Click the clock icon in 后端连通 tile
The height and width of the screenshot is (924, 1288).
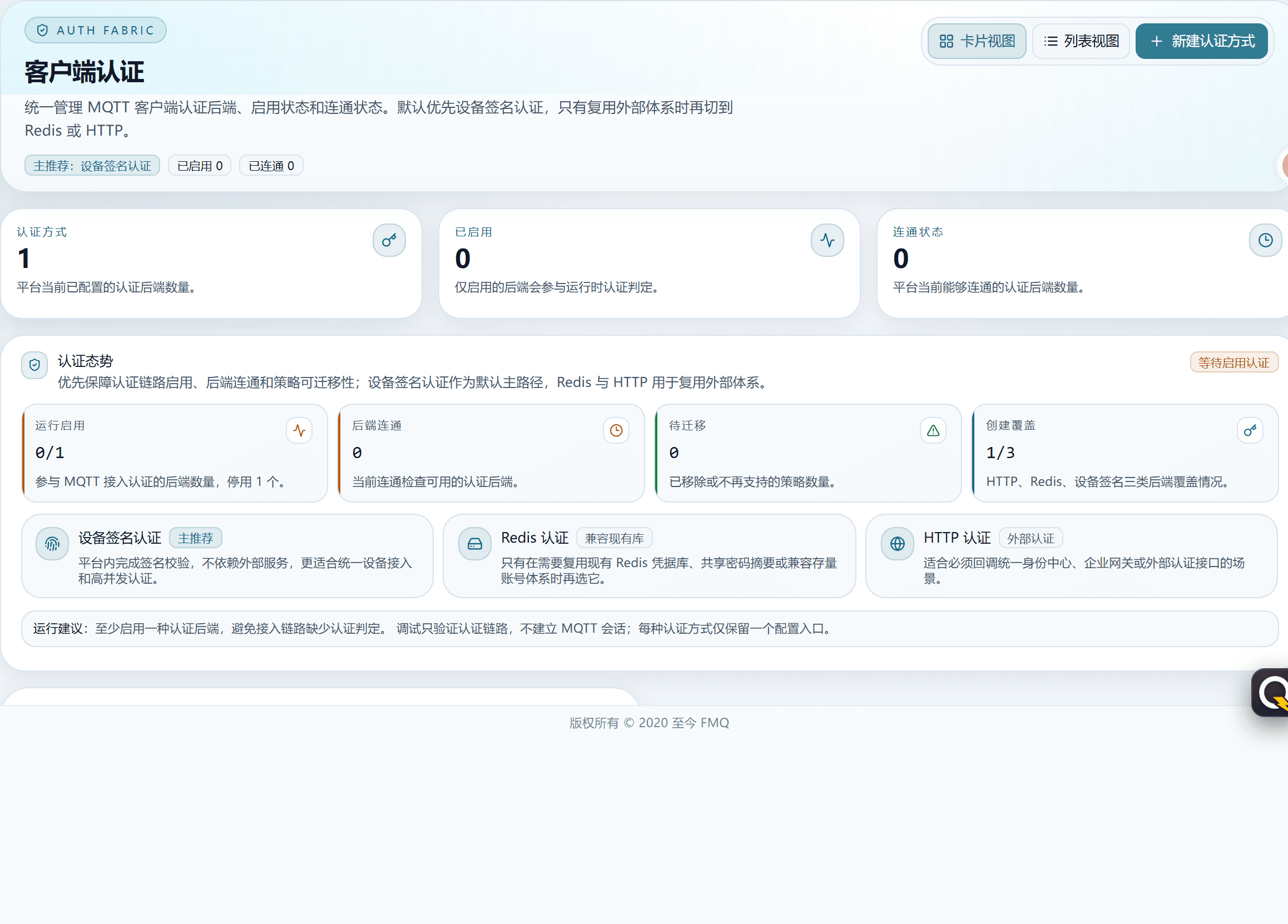click(616, 431)
